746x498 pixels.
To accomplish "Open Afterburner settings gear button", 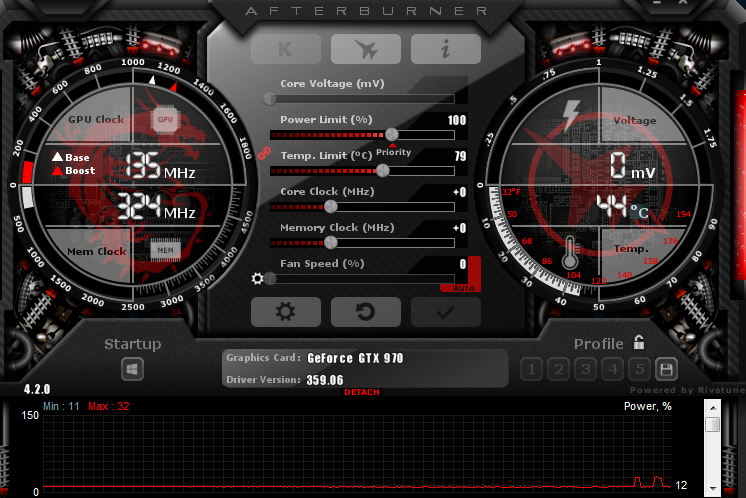I will point(285,312).
